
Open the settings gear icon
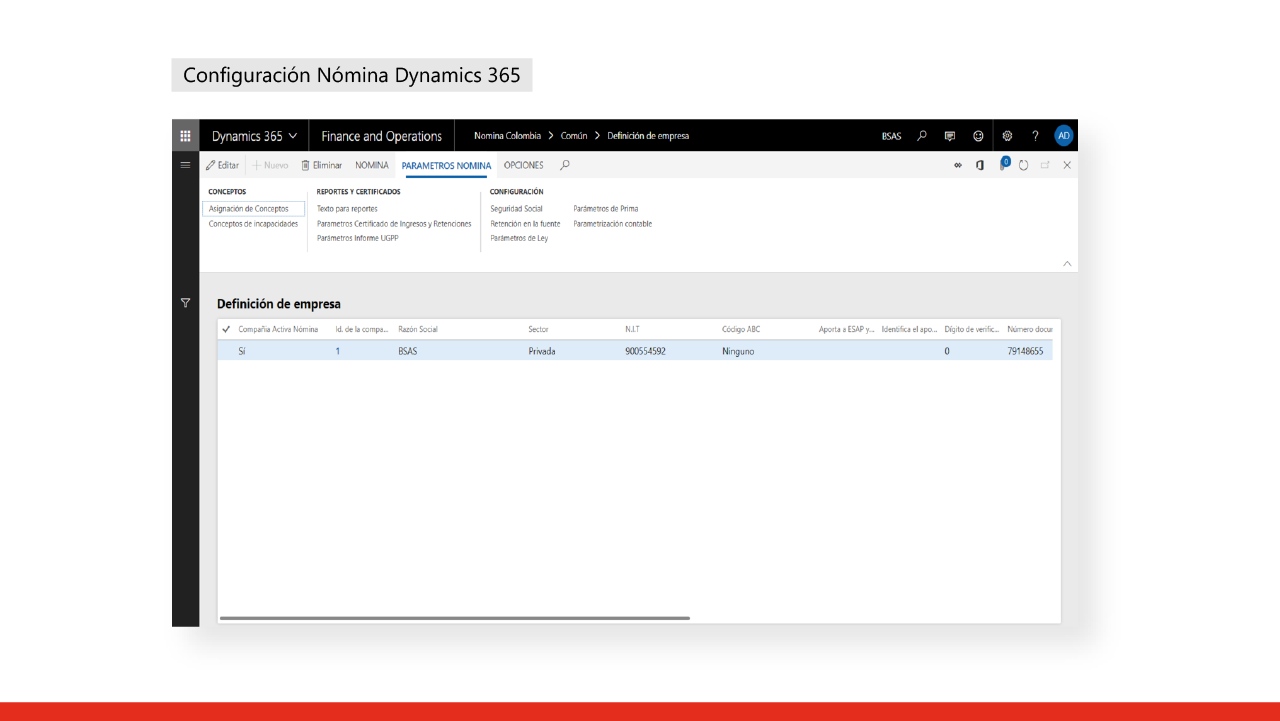click(x=1007, y=136)
